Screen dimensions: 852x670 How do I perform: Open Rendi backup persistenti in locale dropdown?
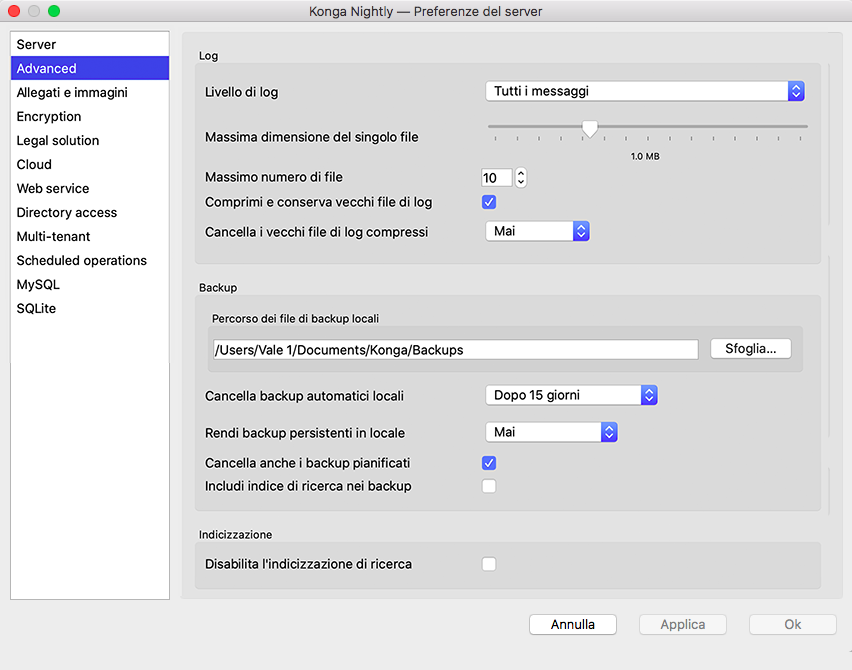[x=551, y=432]
